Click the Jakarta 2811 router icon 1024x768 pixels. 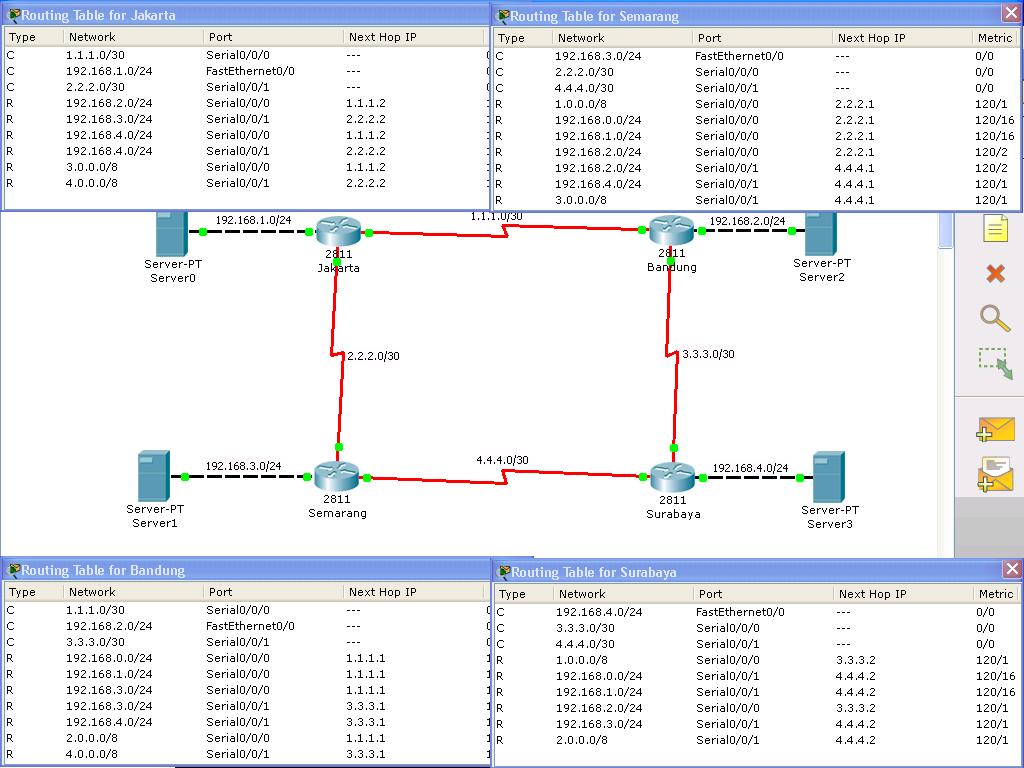(x=338, y=232)
